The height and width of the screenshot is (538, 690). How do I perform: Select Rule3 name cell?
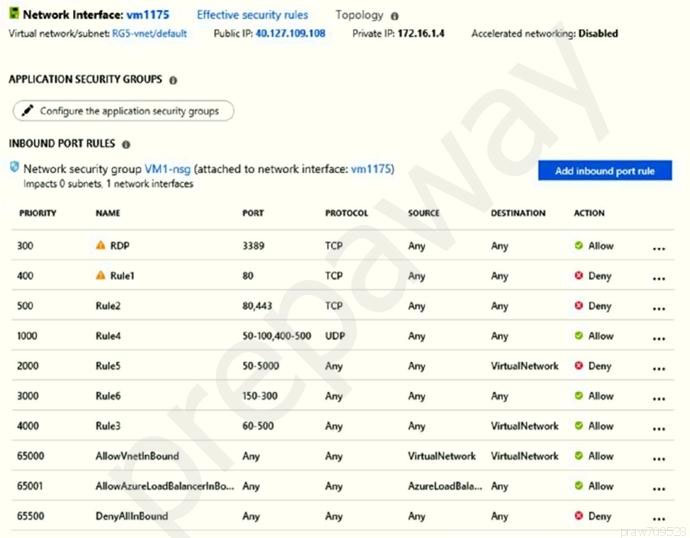pyautogui.click(x=108, y=426)
